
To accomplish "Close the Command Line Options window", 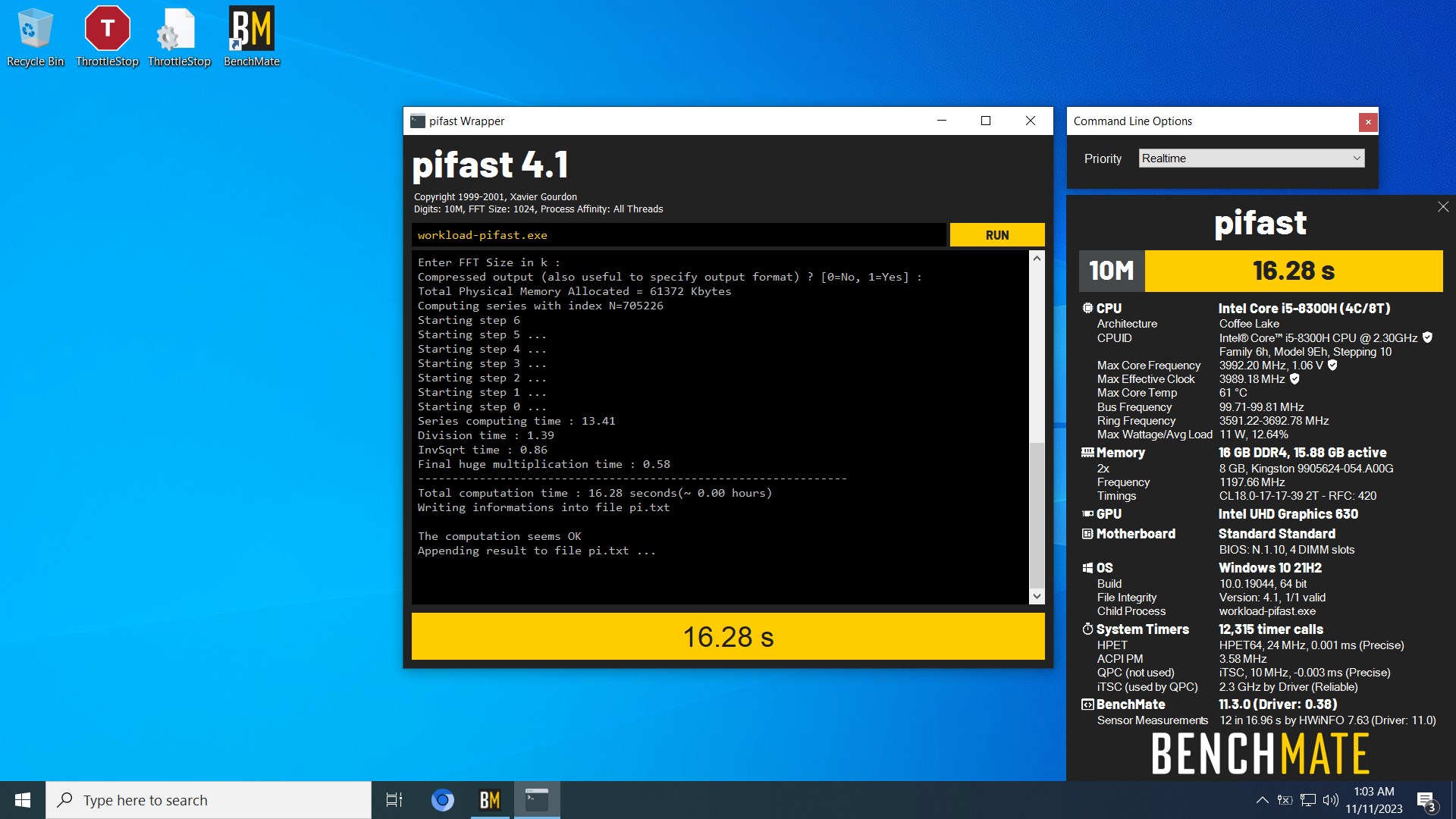I will coord(1368,121).
